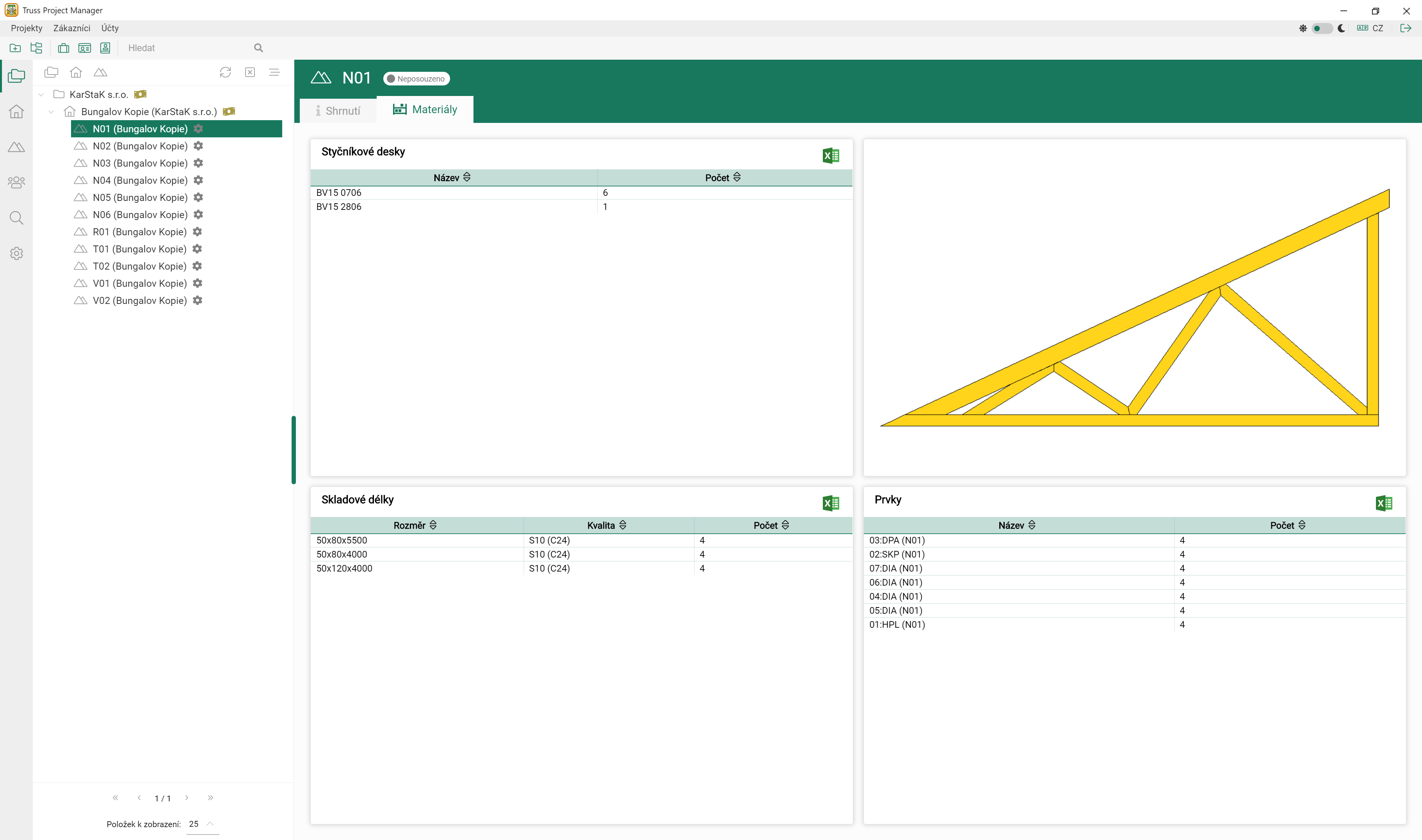Click the CZ language selector

1370,28
